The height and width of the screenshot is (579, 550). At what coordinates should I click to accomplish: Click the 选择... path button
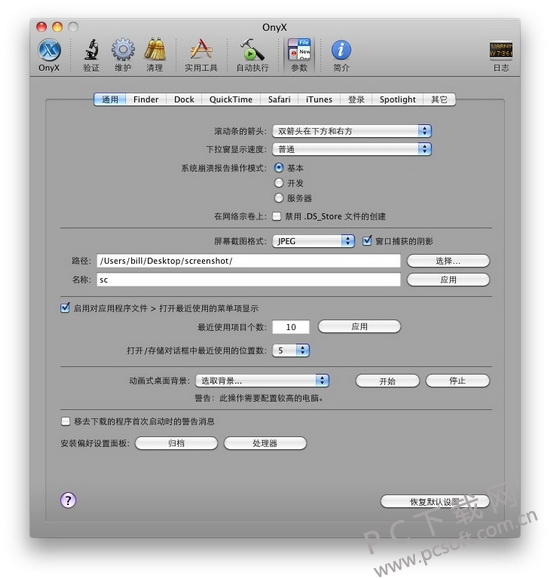[448, 261]
